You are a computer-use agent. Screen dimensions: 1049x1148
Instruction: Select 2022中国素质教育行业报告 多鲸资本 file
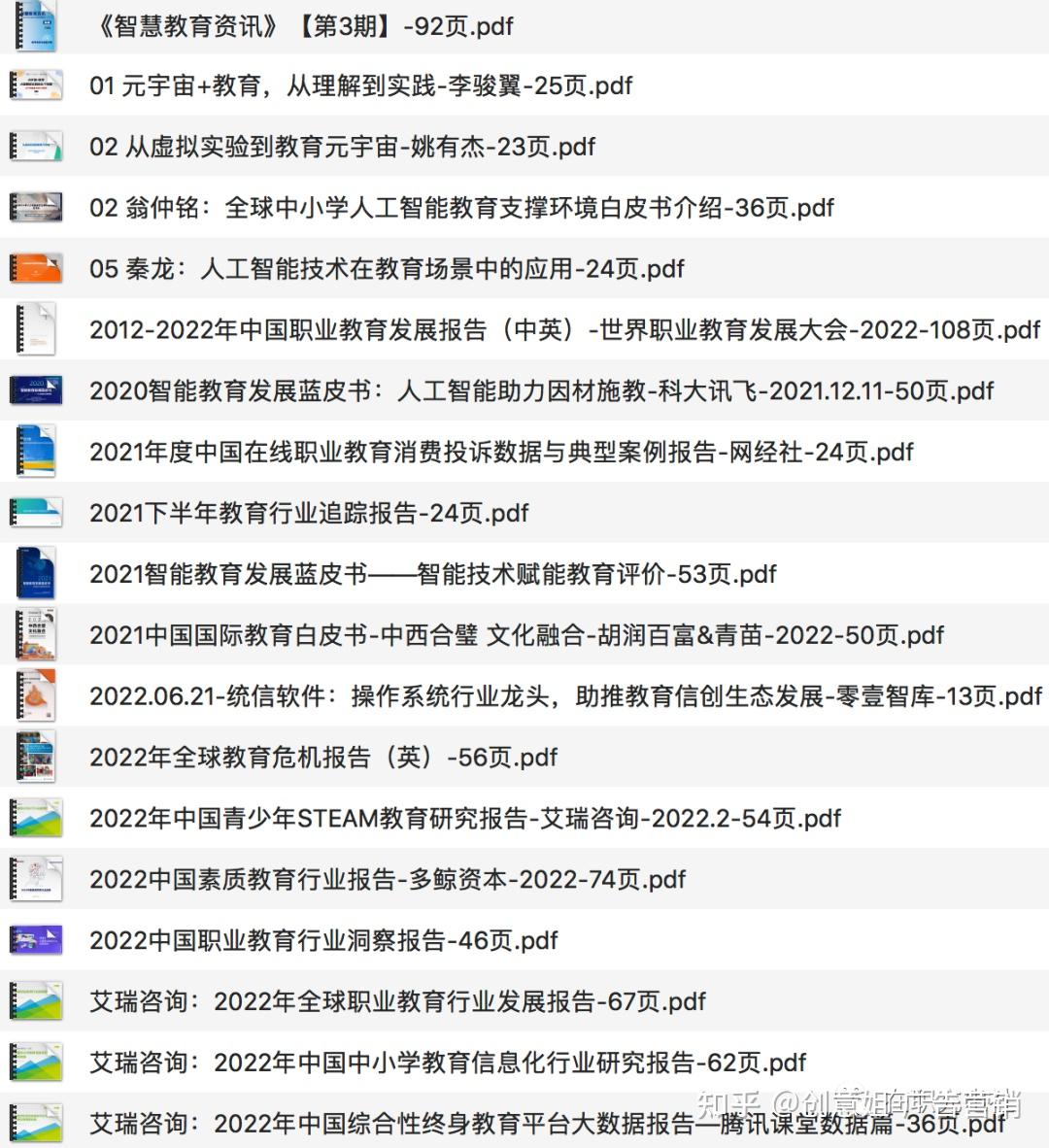[388, 879]
